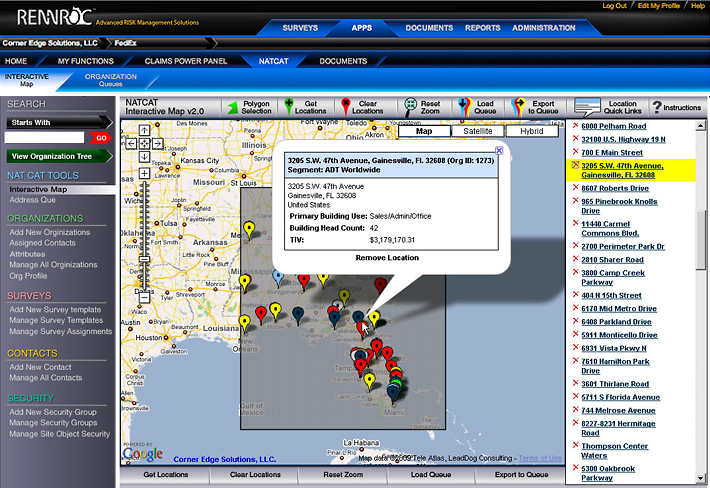Click the map zoom slider handle
710x488 pixels.
point(144,259)
